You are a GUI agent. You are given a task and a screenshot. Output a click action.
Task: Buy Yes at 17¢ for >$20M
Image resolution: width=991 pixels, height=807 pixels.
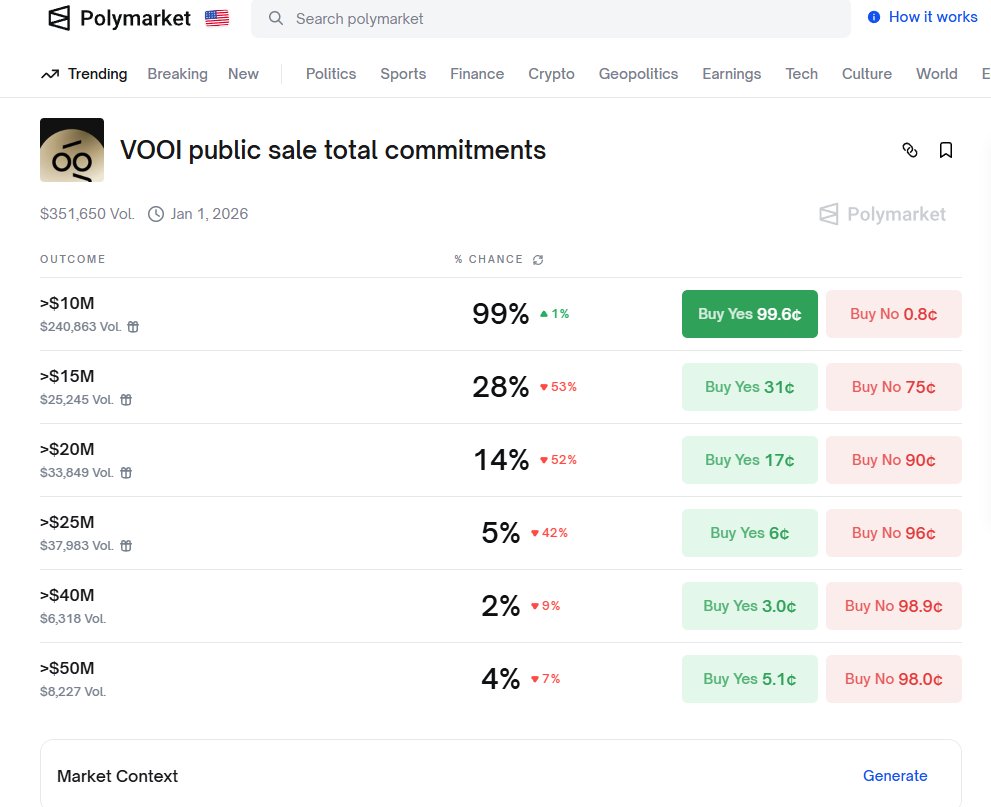(750, 460)
